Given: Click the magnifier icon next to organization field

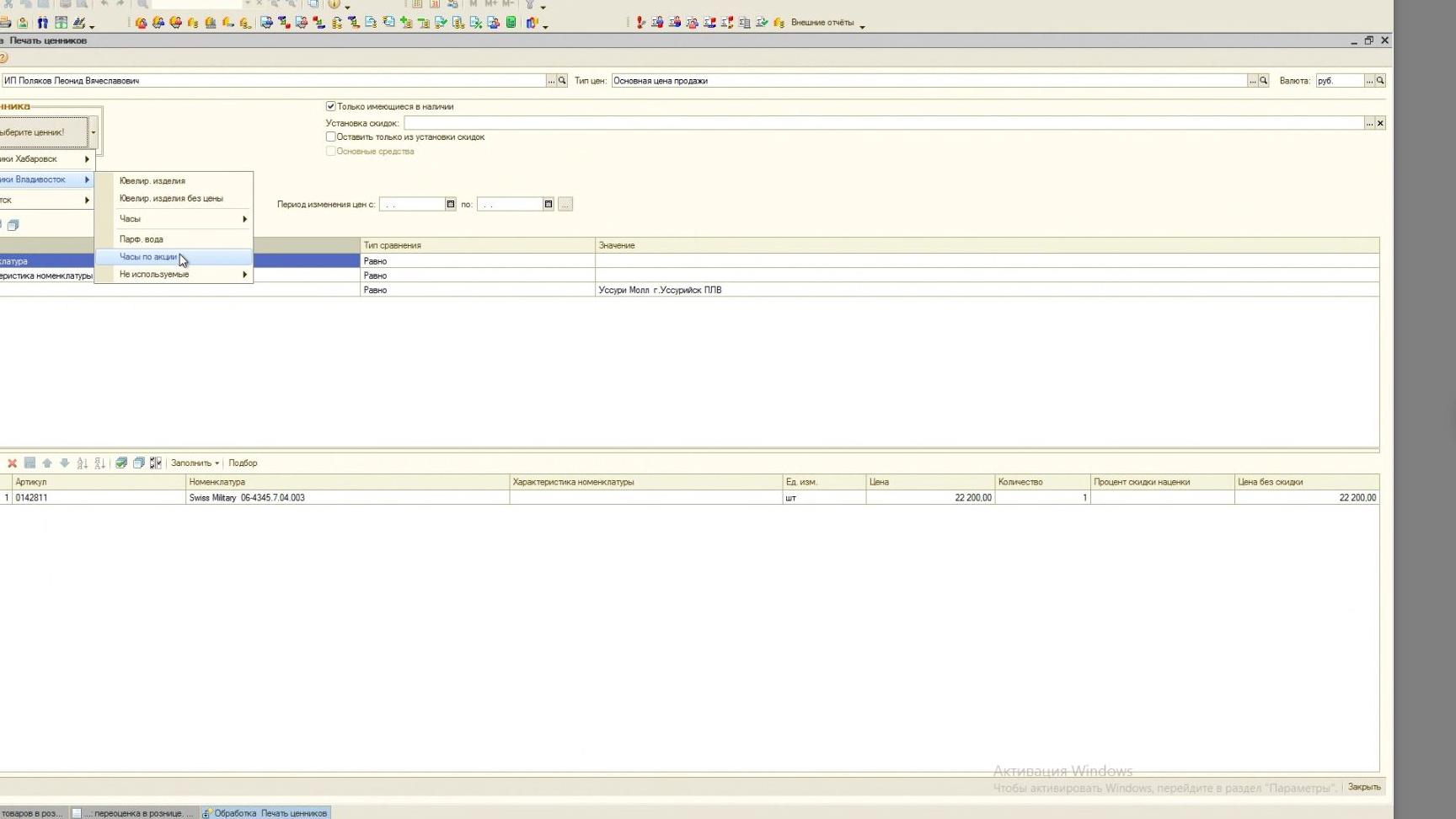Looking at the screenshot, I should (562, 81).
